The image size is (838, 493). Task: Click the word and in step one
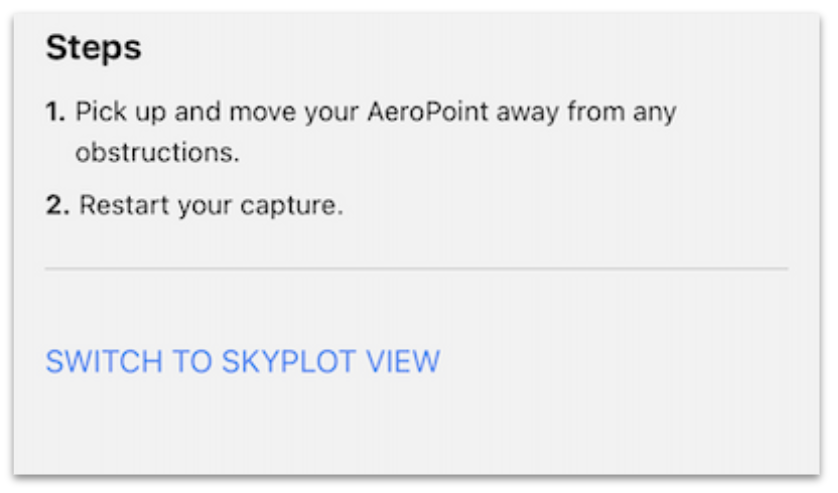pos(198,111)
